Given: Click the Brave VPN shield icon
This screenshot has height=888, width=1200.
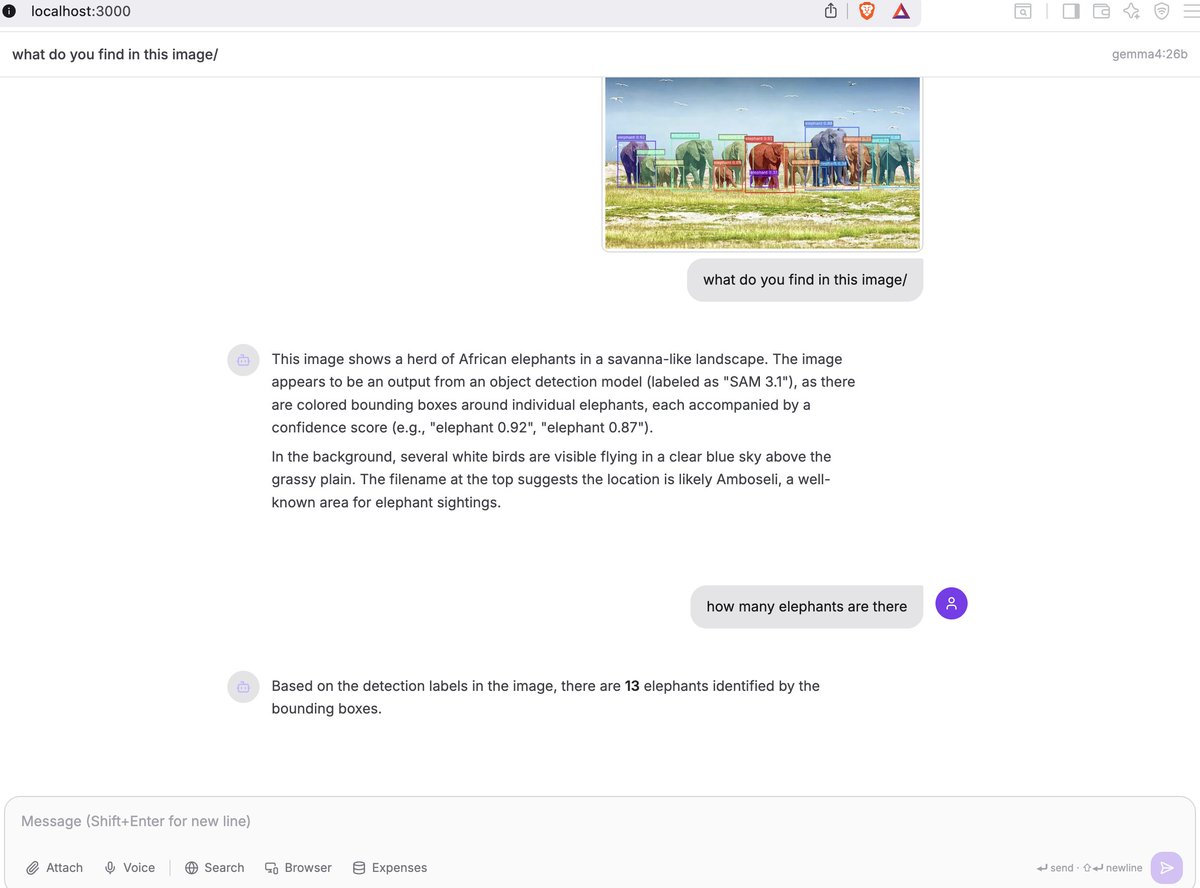Looking at the screenshot, I should point(1161,12).
